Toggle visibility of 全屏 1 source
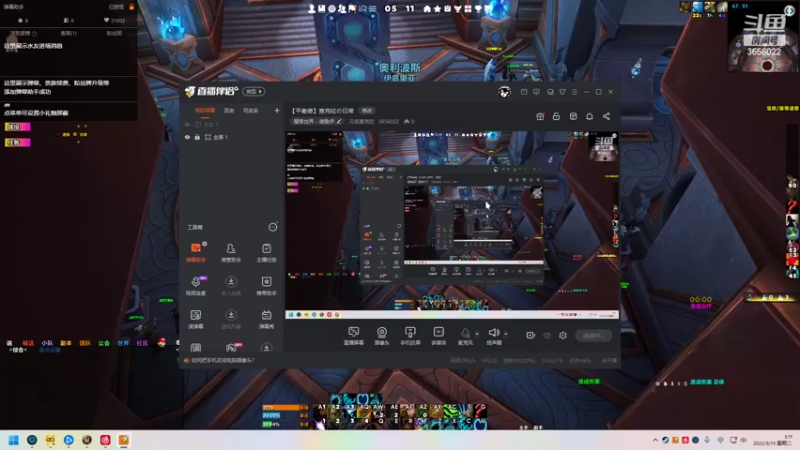 [x=187, y=137]
